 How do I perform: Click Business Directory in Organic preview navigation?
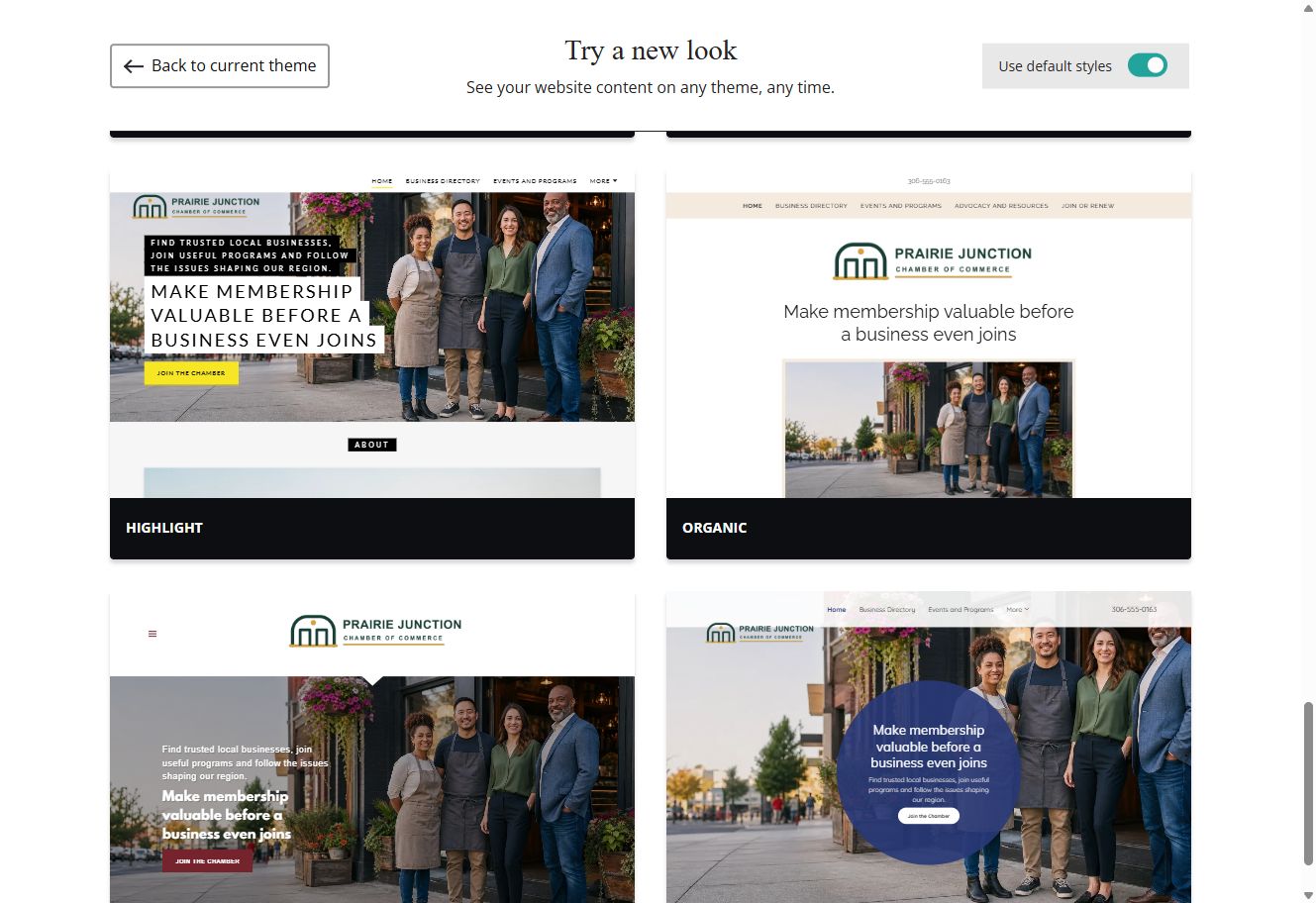pyautogui.click(x=811, y=206)
